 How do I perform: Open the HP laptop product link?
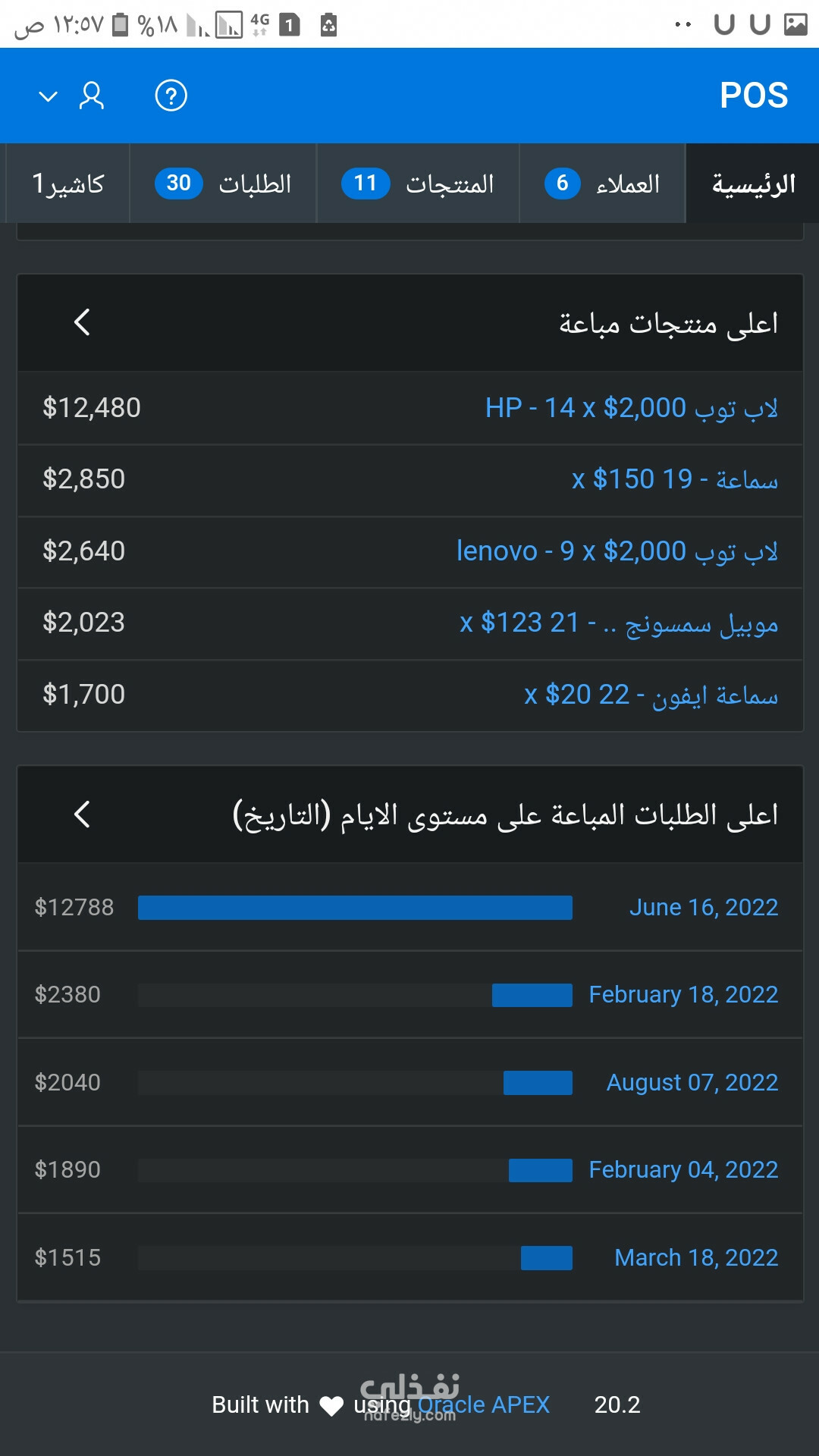[631, 408]
